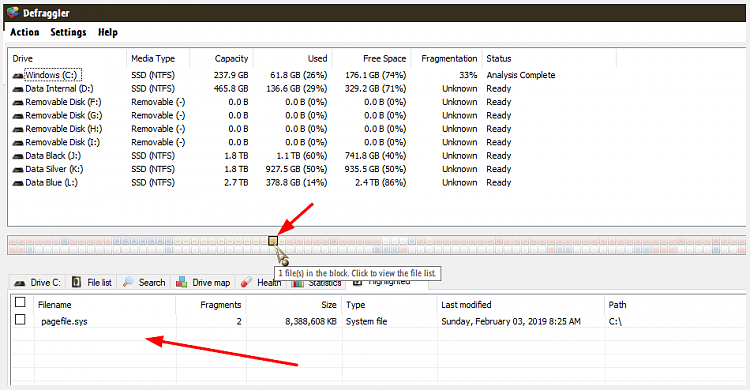
Task: Sort drives by Fragmentation column
Action: [x=446, y=58]
